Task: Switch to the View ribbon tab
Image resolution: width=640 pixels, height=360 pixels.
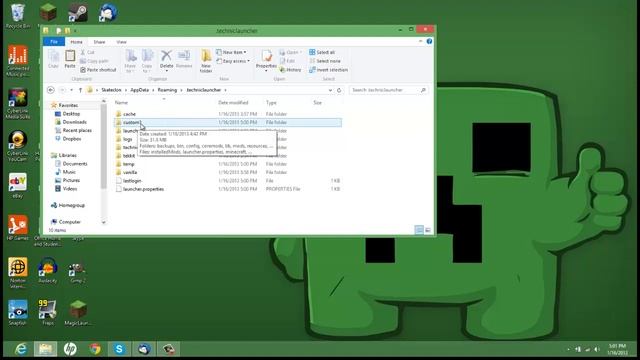Action: [121, 42]
